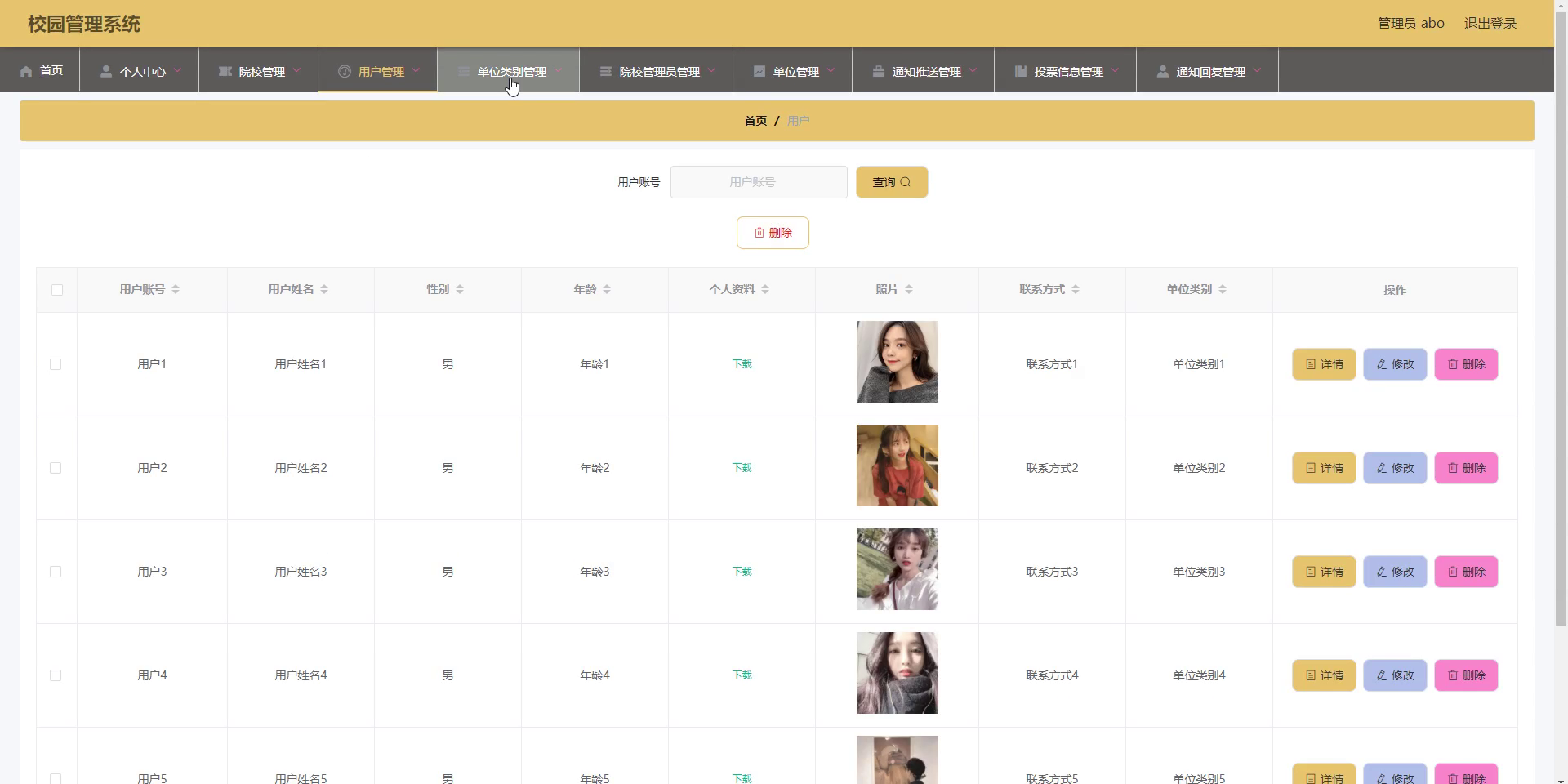Expand the 单位类别管理 dropdown arrow
1568x784 pixels.
(x=558, y=70)
